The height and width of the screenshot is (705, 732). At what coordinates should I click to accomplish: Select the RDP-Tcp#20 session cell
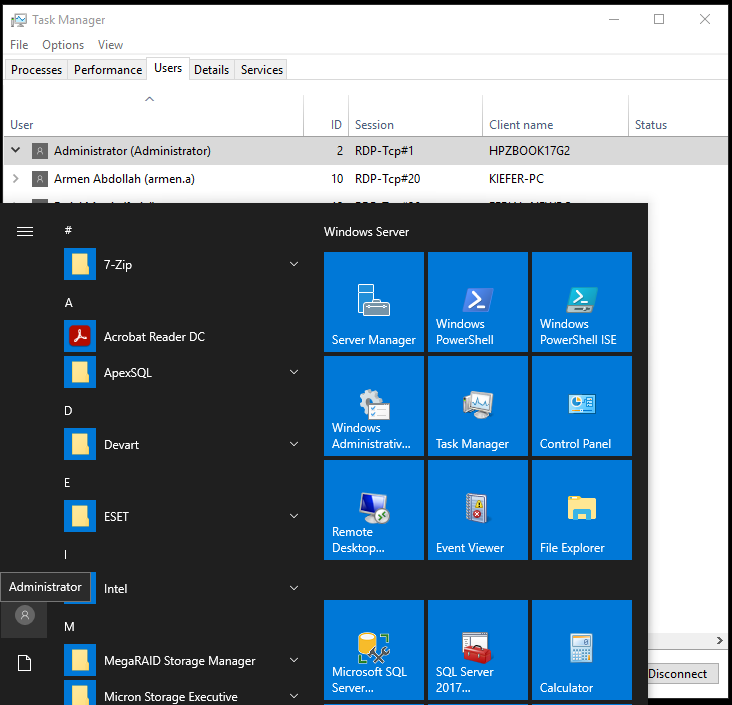click(x=387, y=179)
